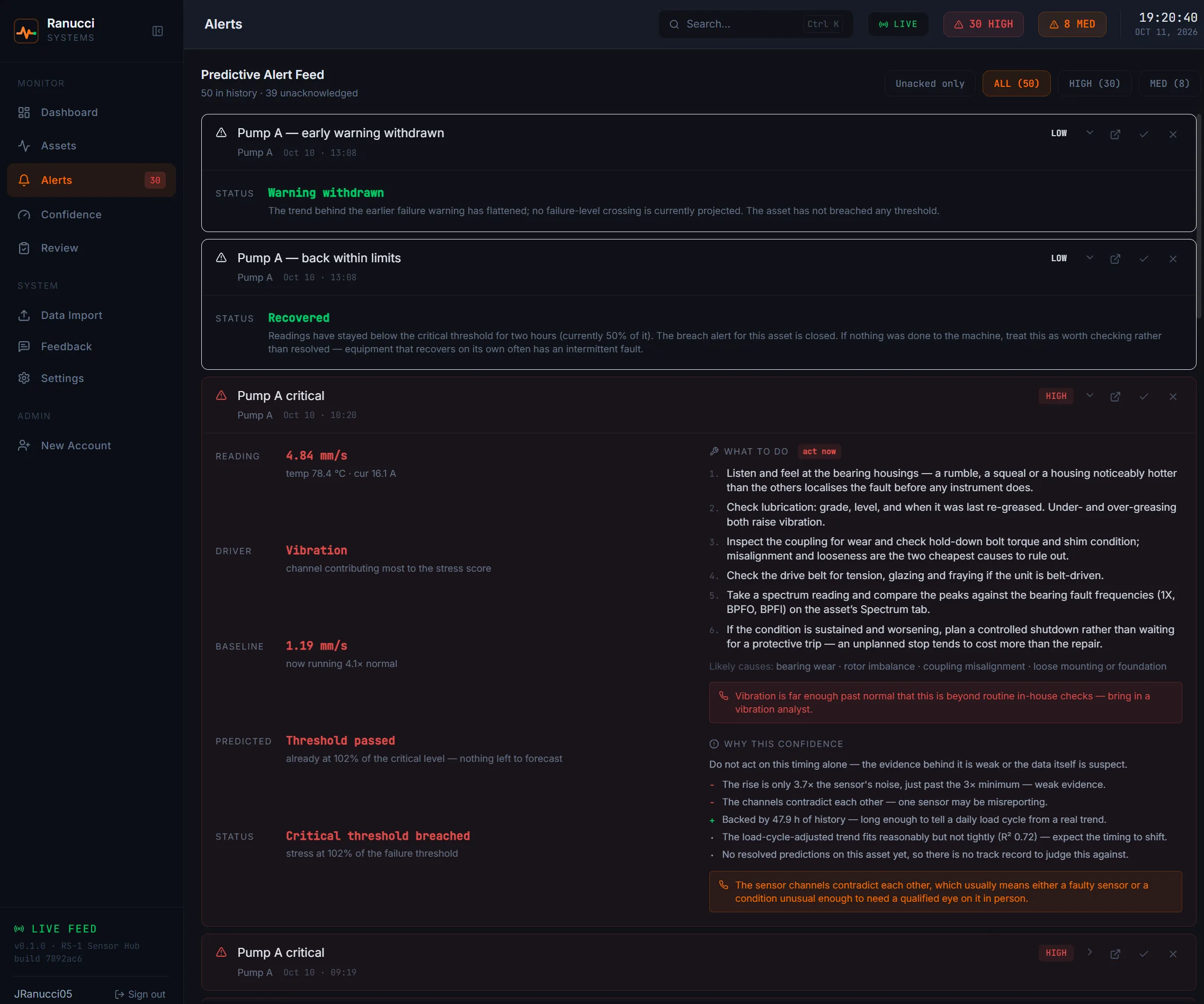The height and width of the screenshot is (1004, 1204).
Task: Acknowledge the back within limits alert
Action: click(1144, 259)
